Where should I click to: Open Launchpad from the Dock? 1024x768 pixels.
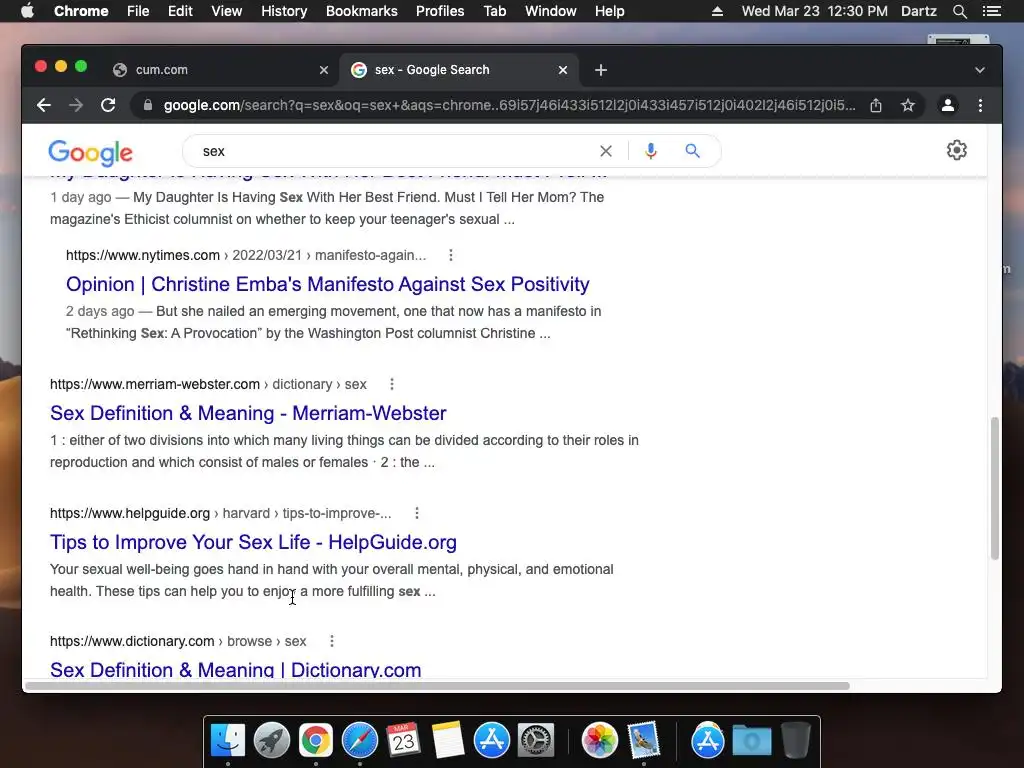click(272, 741)
